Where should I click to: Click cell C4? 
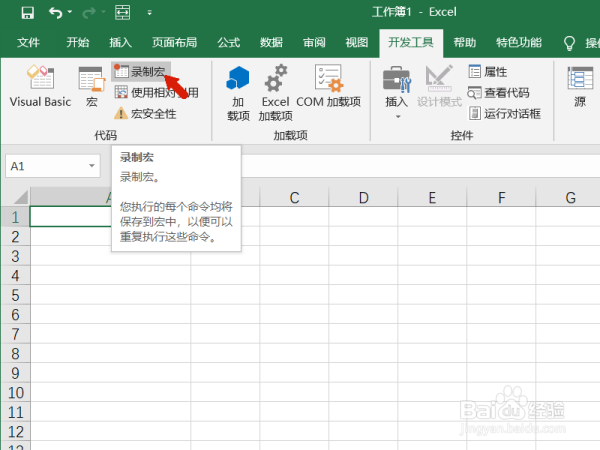point(294,276)
